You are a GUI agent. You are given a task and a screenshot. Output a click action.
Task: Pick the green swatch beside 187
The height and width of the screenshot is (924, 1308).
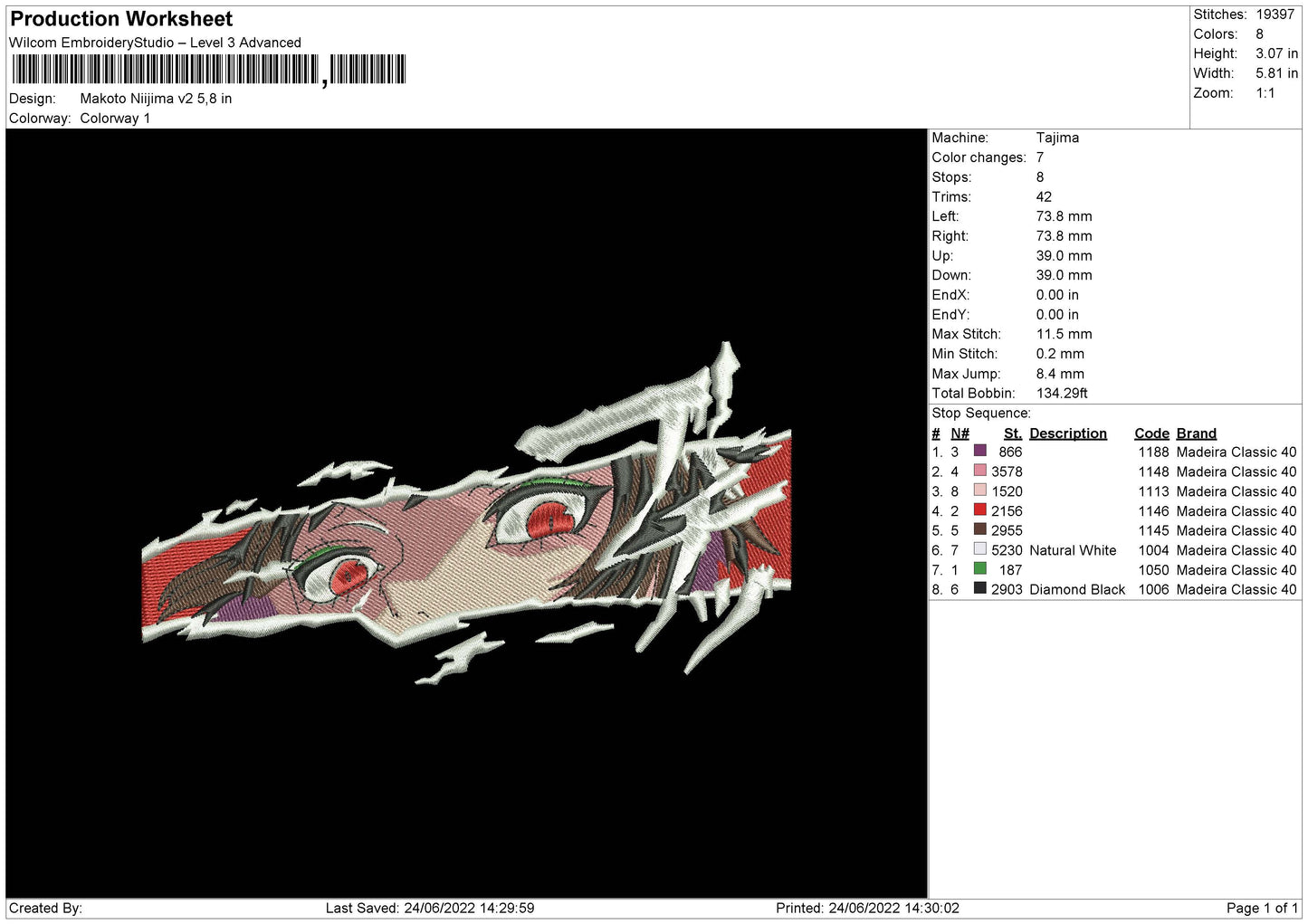point(979,568)
